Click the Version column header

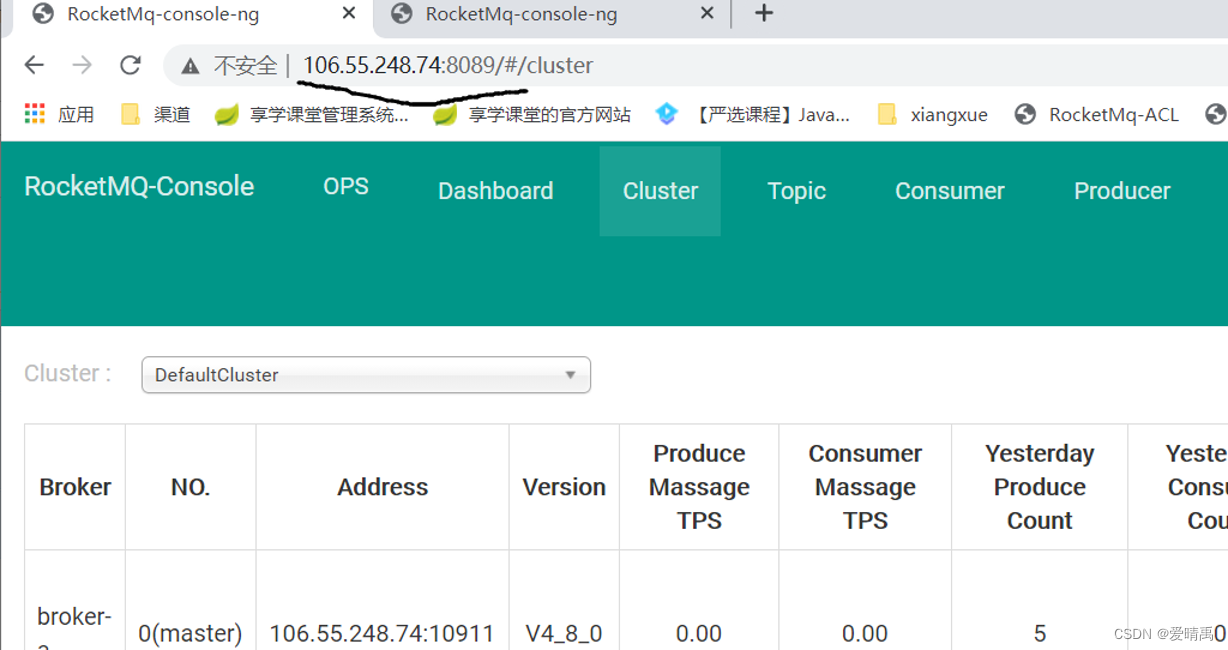(x=564, y=487)
